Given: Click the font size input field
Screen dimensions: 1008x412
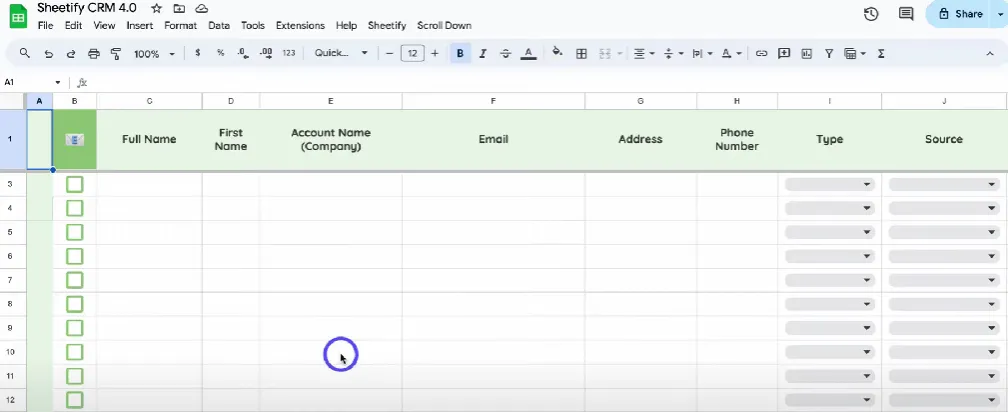Looking at the screenshot, I should click(x=412, y=53).
